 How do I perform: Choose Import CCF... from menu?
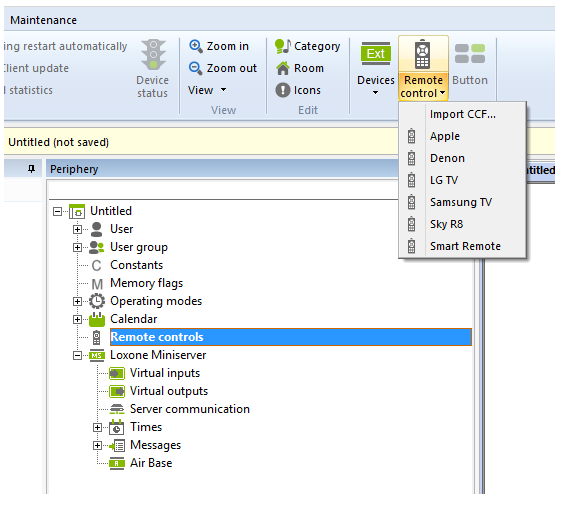tap(463, 114)
